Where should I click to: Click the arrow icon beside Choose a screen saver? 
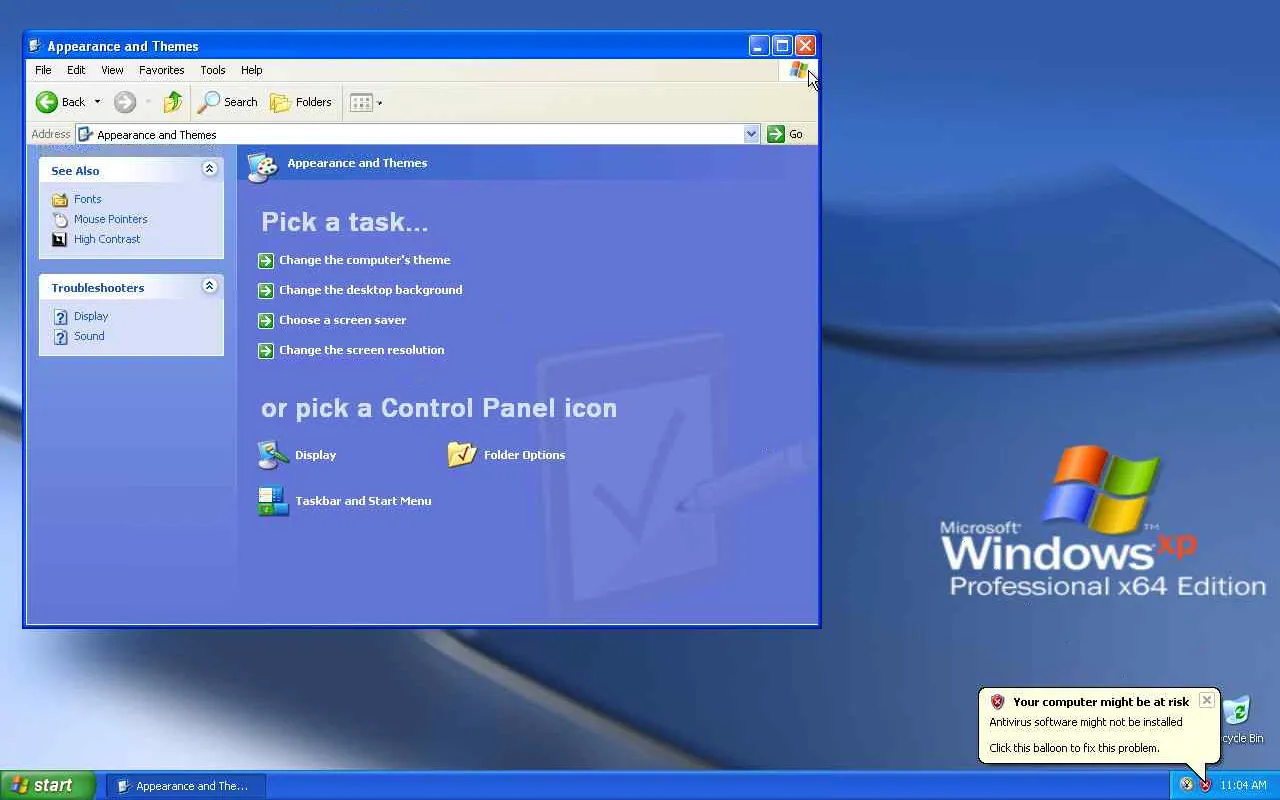[x=265, y=320]
